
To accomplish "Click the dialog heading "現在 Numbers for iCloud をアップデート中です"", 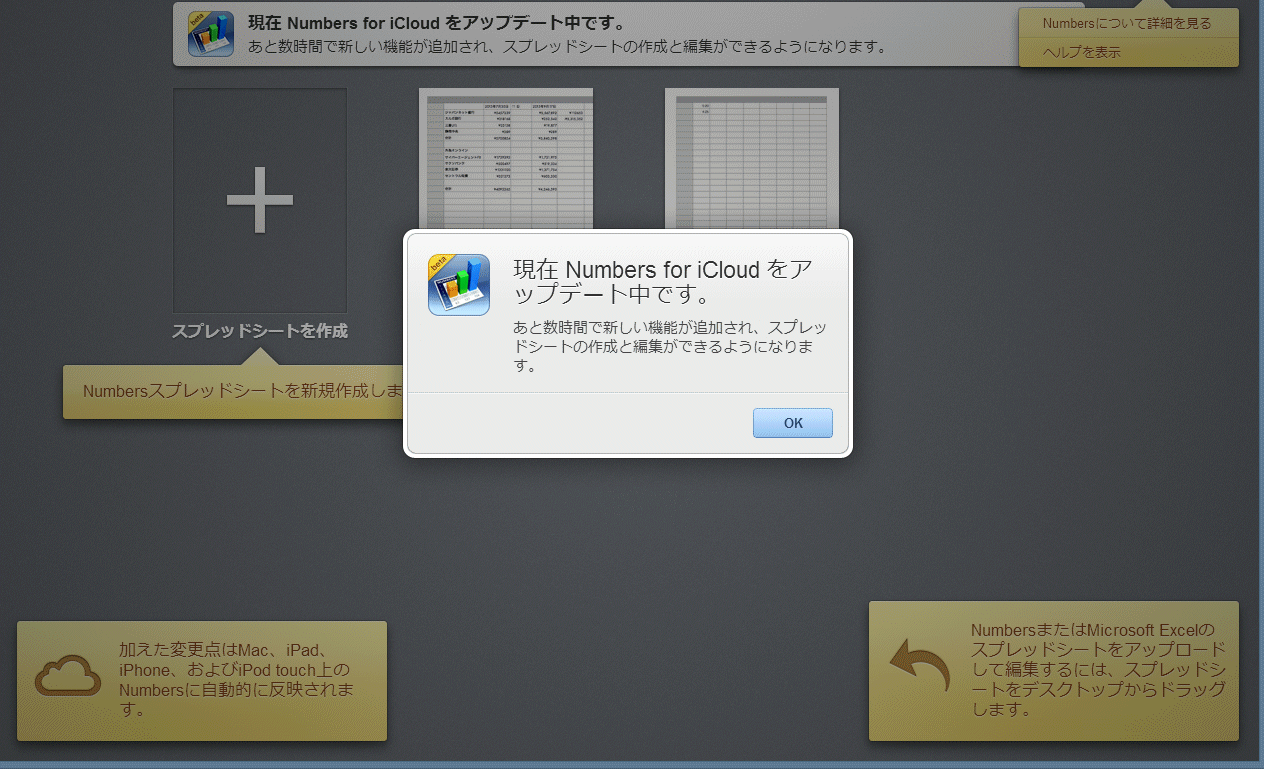I will [x=662, y=282].
